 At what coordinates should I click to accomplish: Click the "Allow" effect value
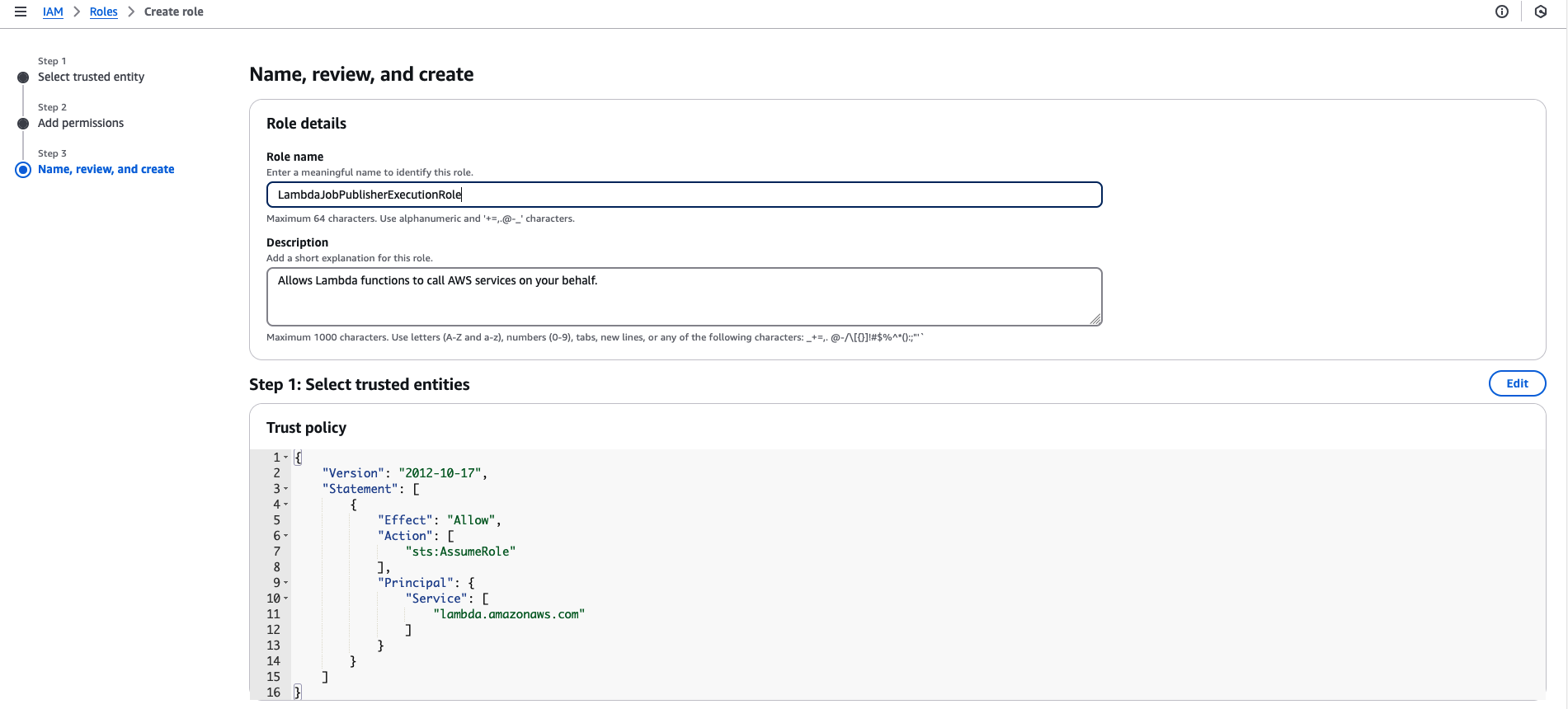point(471,520)
